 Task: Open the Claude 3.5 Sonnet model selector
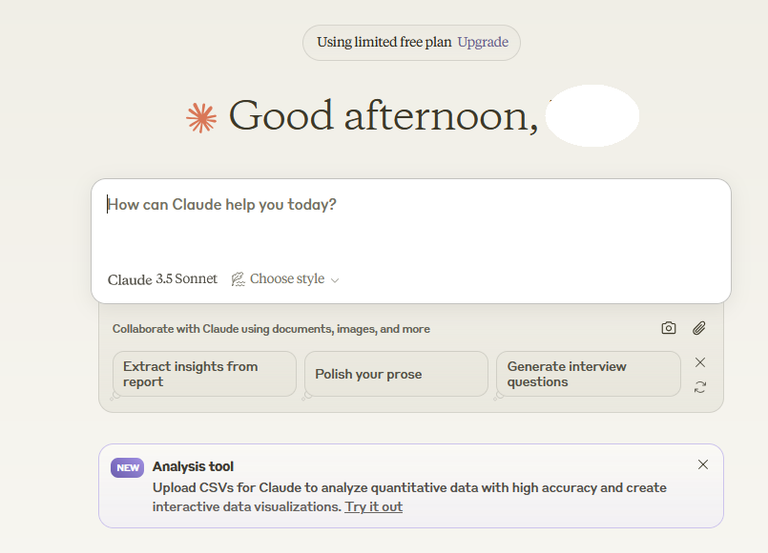click(x=162, y=279)
